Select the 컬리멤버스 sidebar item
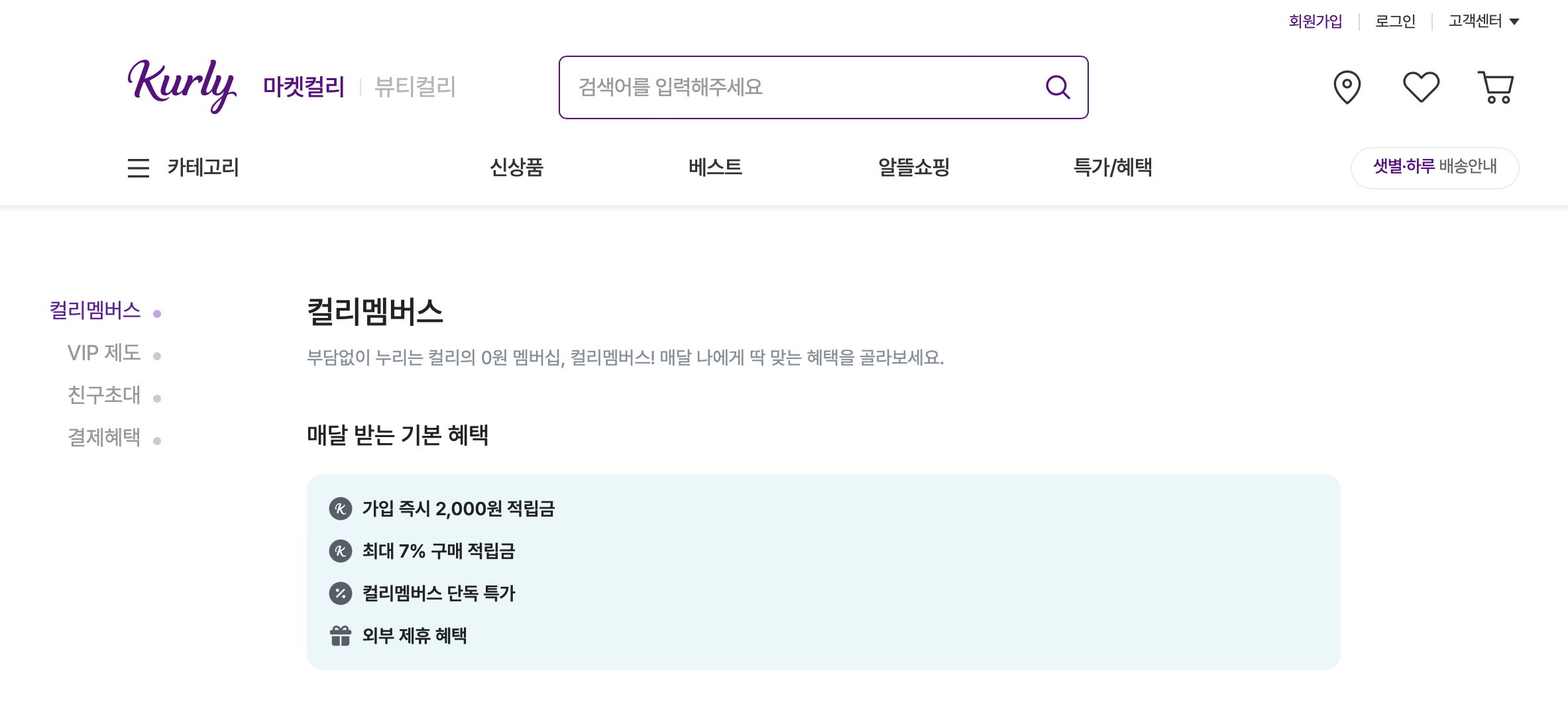The image size is (1568, 702). pos(95,310)
